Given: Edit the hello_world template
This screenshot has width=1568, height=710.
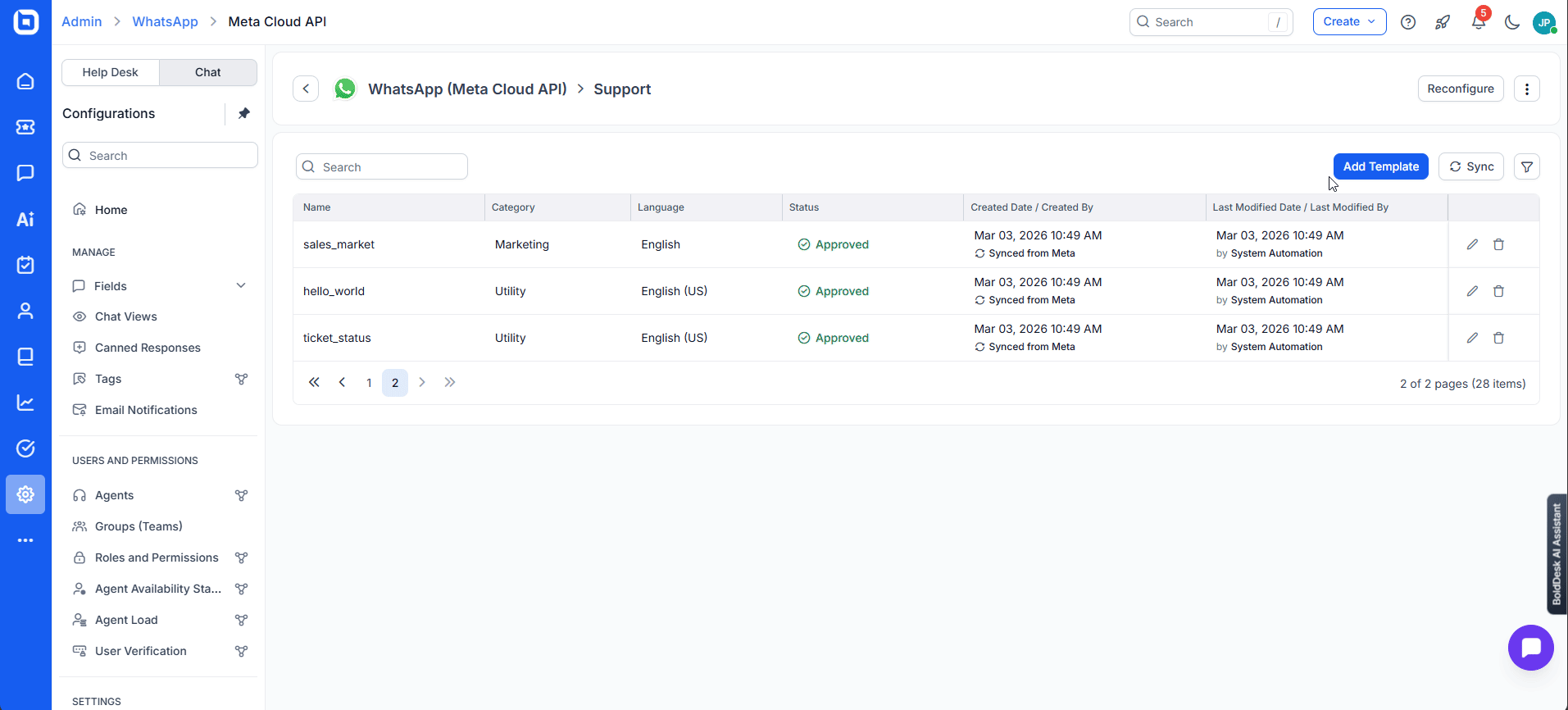Looking at the screenshot, I should coord(1472,291).
